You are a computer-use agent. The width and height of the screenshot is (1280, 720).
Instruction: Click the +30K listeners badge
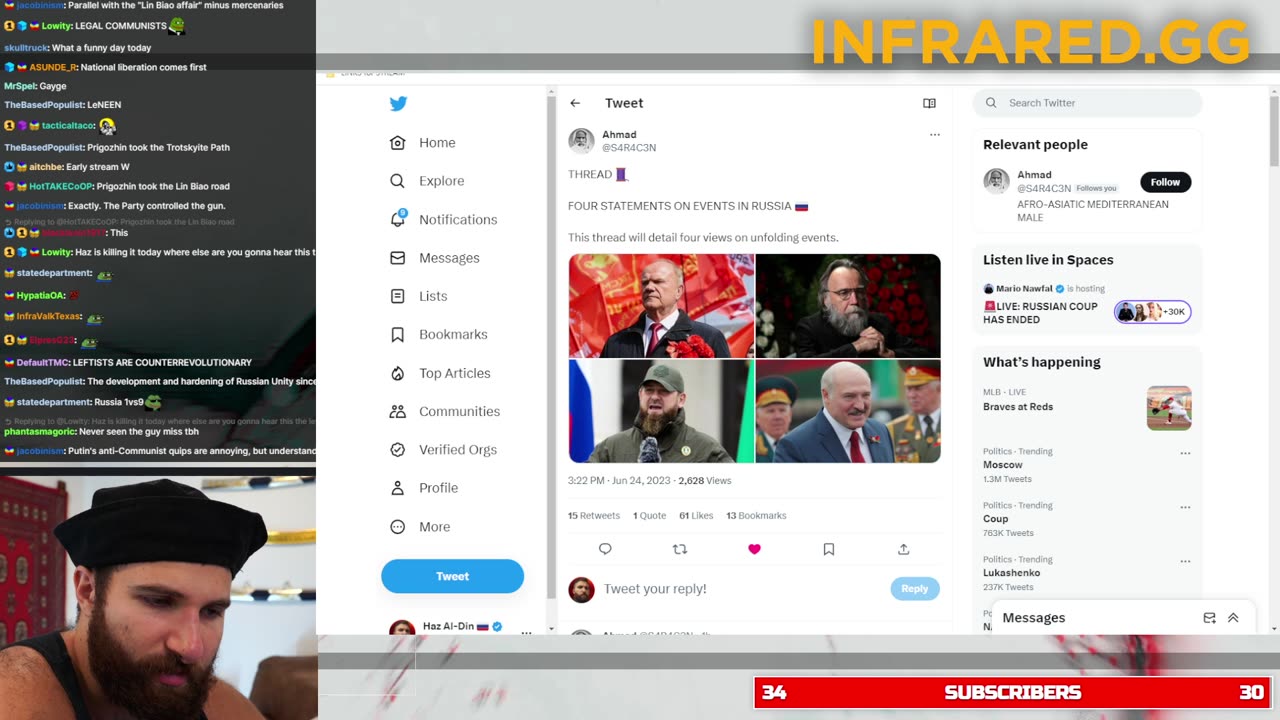(x=1153, y=312)
